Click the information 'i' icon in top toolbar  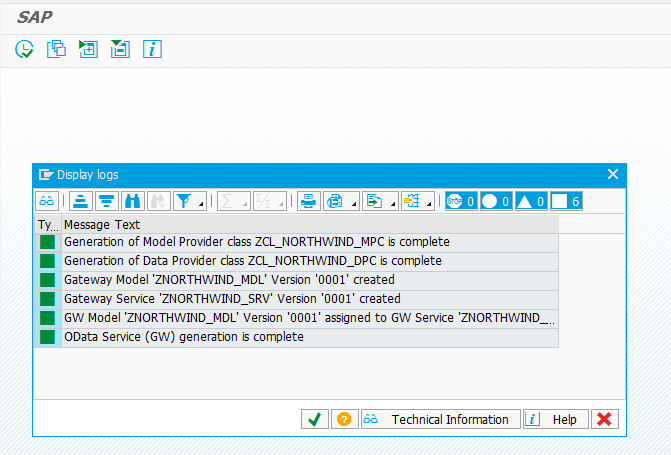152,49
